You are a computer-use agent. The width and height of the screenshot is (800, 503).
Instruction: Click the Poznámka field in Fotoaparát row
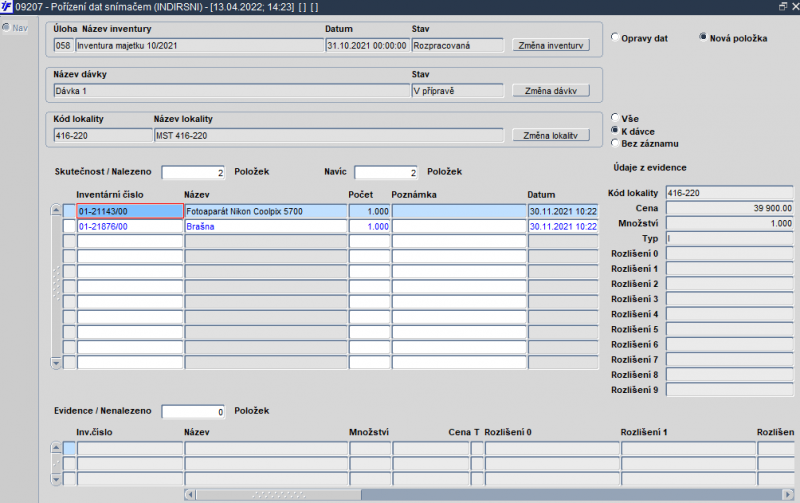(459, 211)
